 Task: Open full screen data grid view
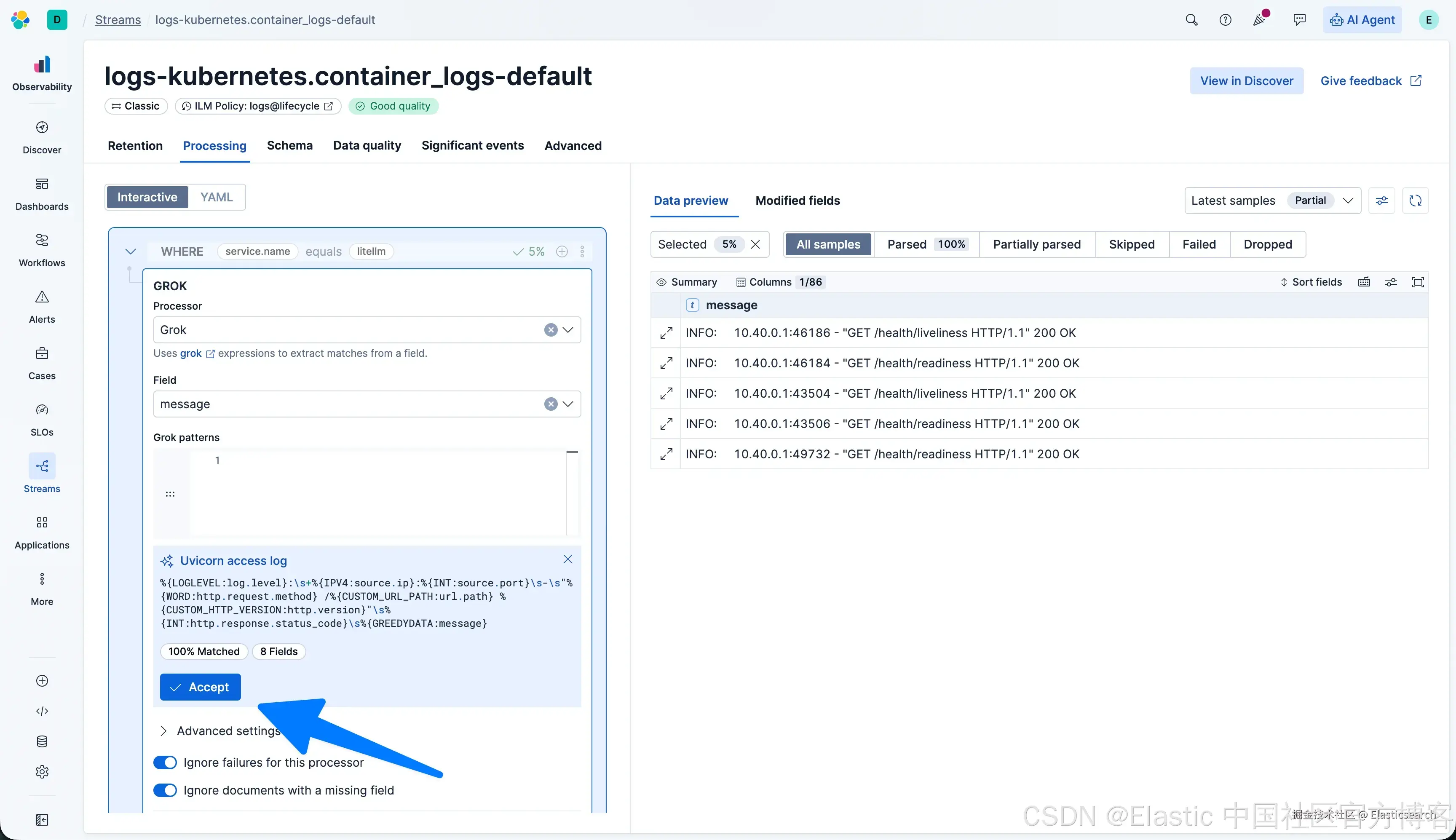click(1417, 282)
